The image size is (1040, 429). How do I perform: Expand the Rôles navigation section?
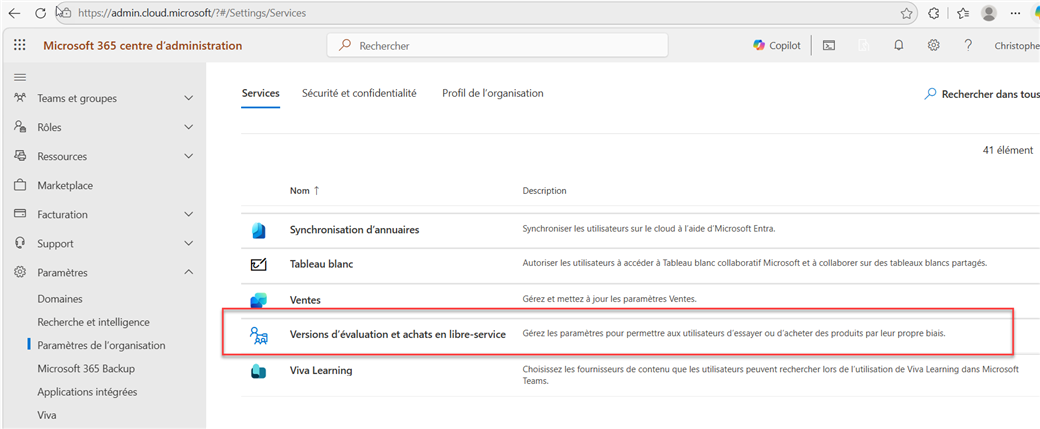[x=189, y=127]
